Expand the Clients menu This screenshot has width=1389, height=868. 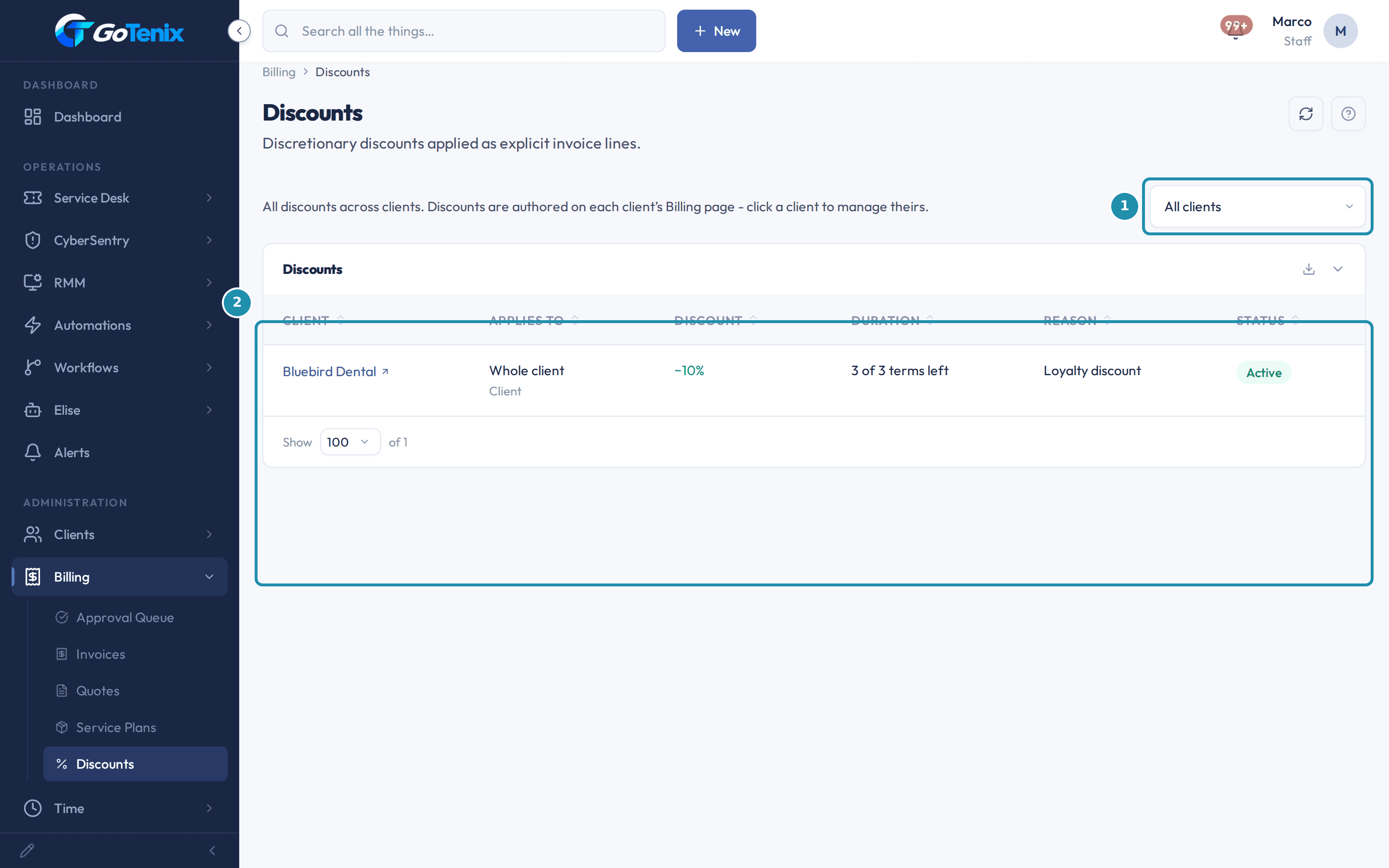click(x=120, y=534)
